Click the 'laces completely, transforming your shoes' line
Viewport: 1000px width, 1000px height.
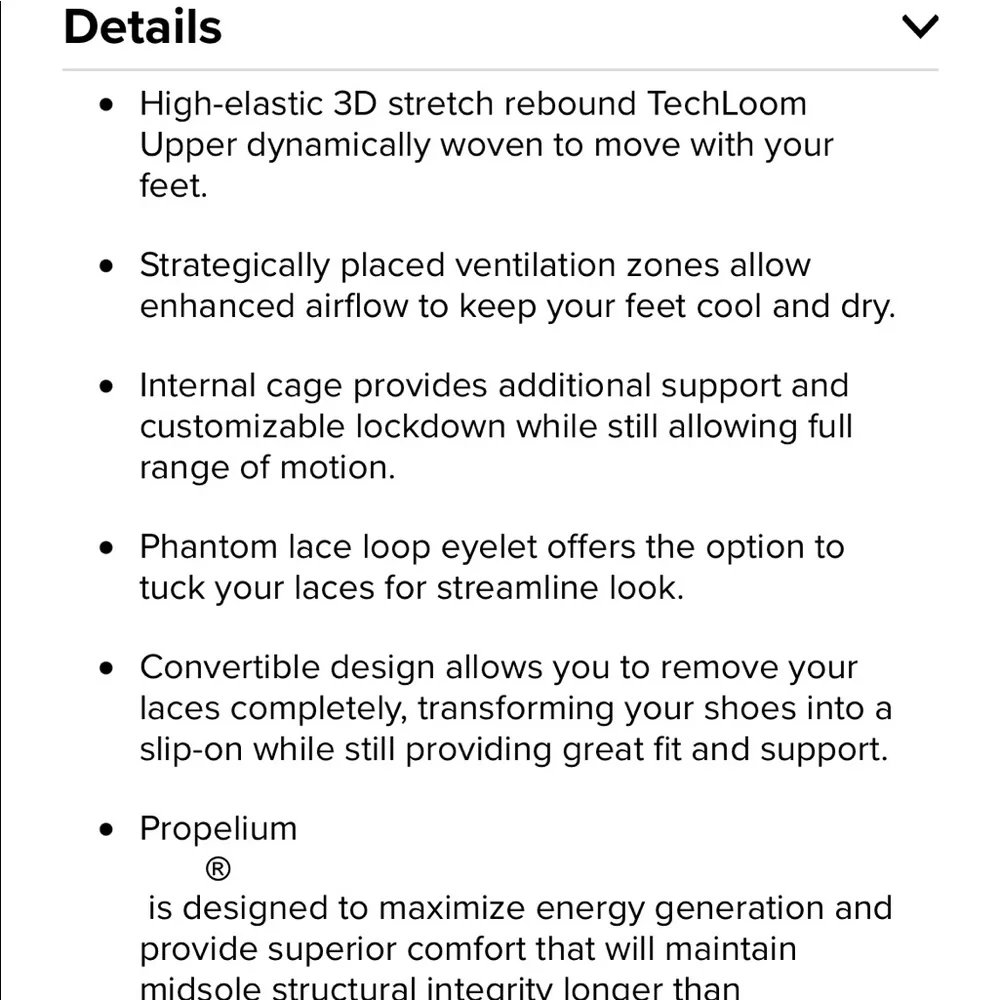click(515, 709)
